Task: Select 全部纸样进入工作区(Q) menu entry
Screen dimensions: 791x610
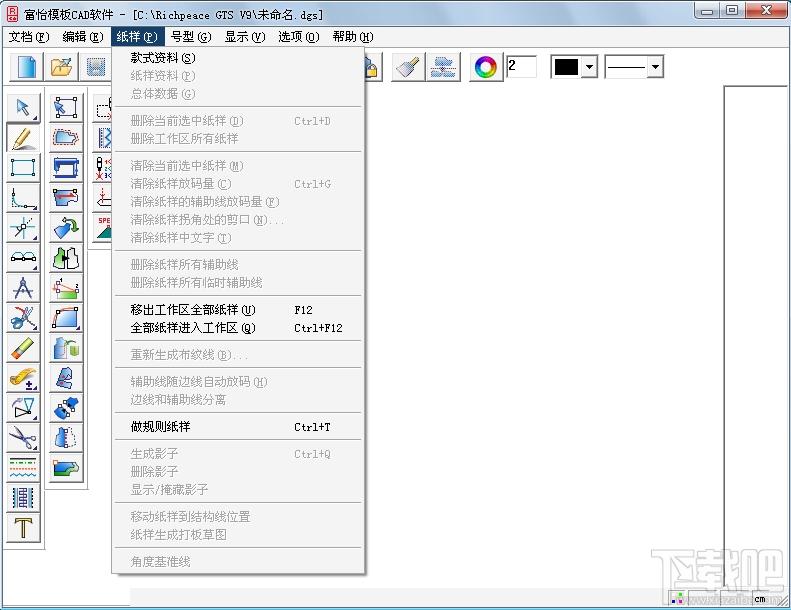Action: pyautogui.click(x=238, y=328)
